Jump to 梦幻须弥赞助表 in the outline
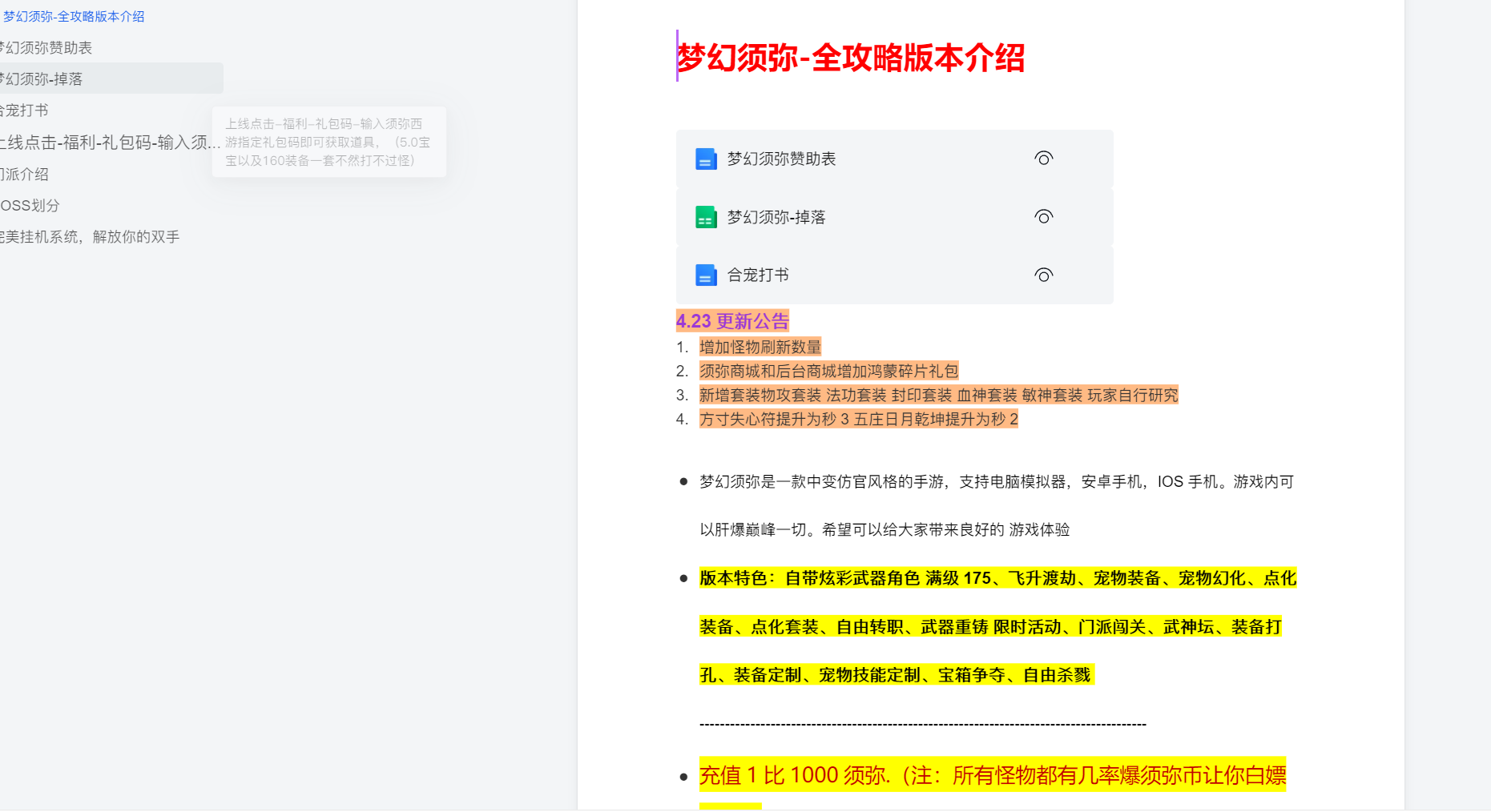This screenshot has width=1491, height=812. tap(46, 48)
